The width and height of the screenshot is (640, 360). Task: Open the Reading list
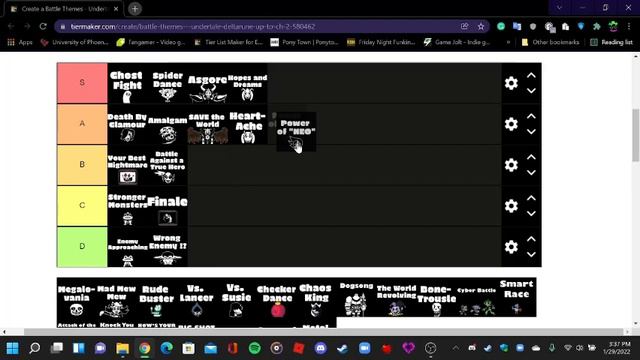611,42
